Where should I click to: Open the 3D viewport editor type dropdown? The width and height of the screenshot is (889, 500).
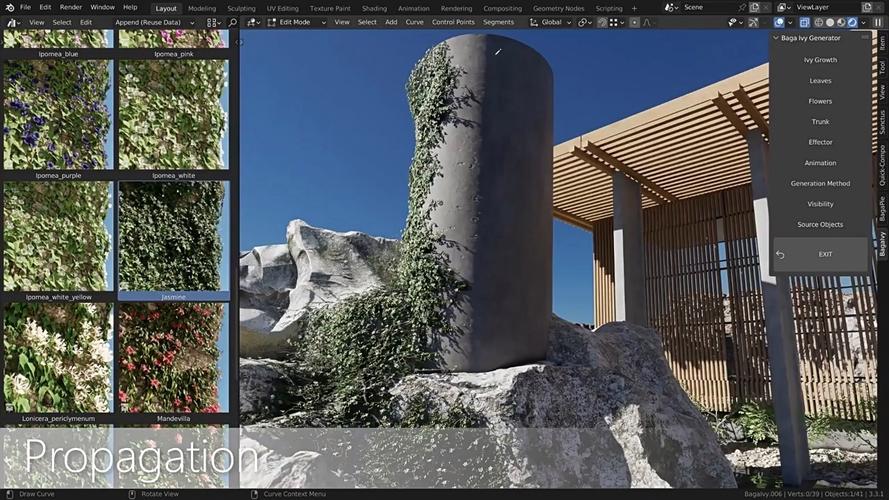click(x=252, y=23)
